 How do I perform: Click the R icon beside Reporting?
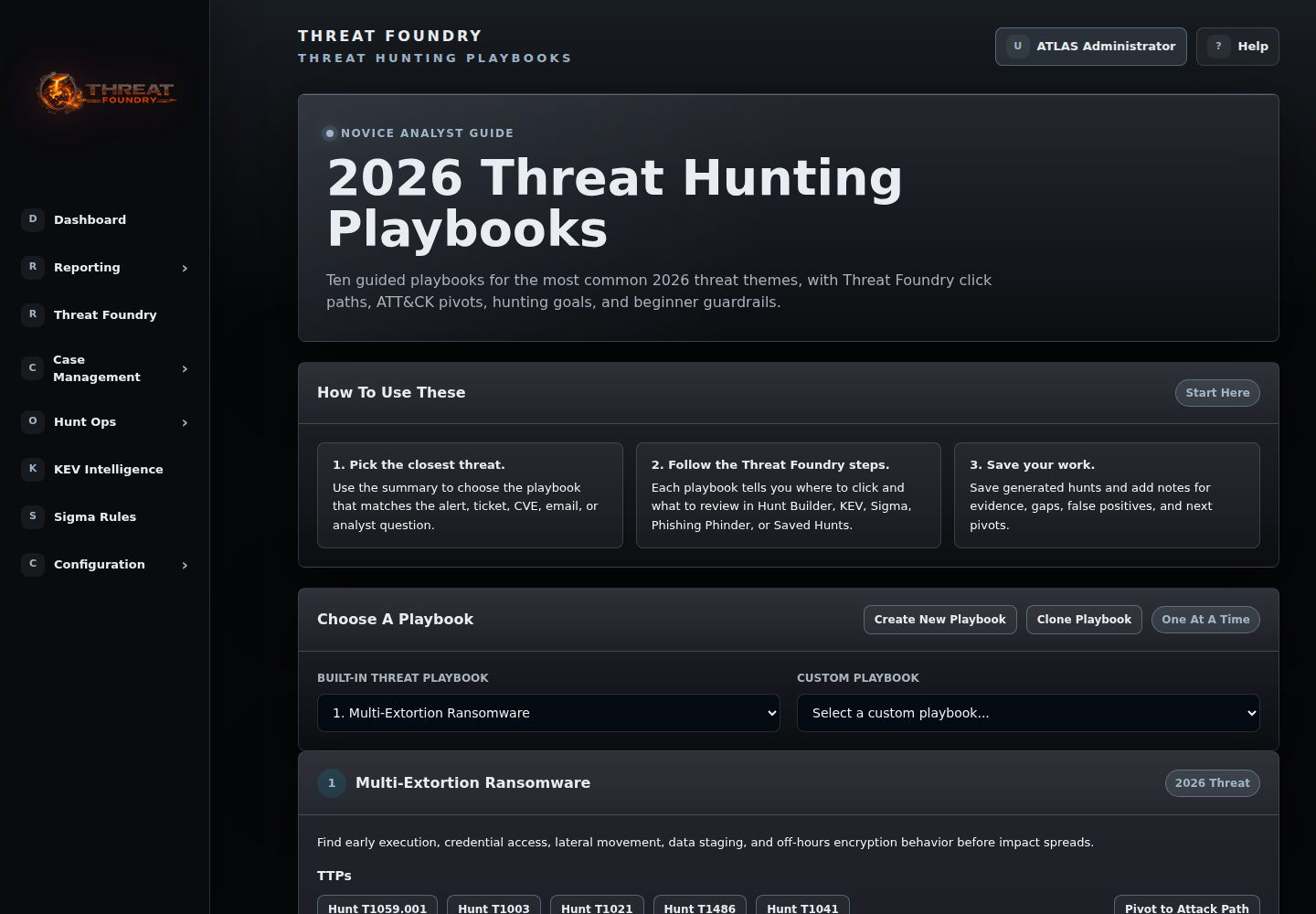(x=33, y=267)
